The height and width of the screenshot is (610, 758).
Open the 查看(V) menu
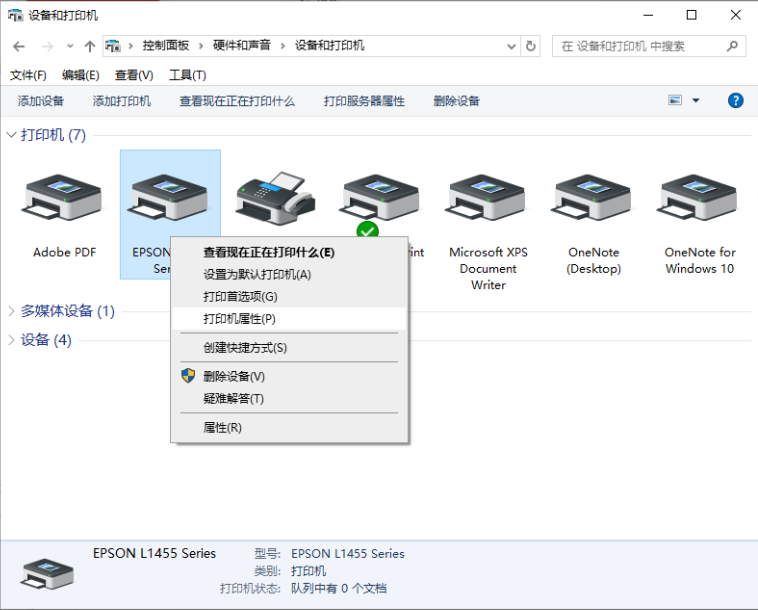pyautogui.click(x=134, y=75)
